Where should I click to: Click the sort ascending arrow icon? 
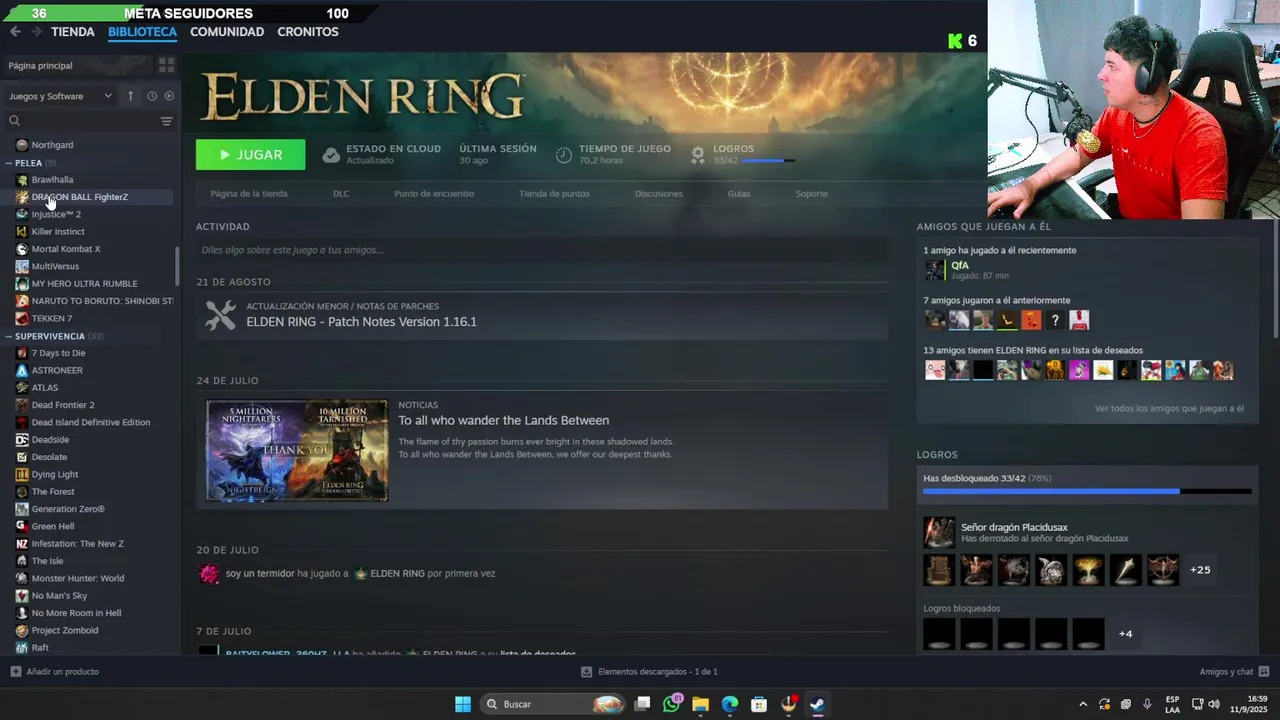(x=130, y=96)
